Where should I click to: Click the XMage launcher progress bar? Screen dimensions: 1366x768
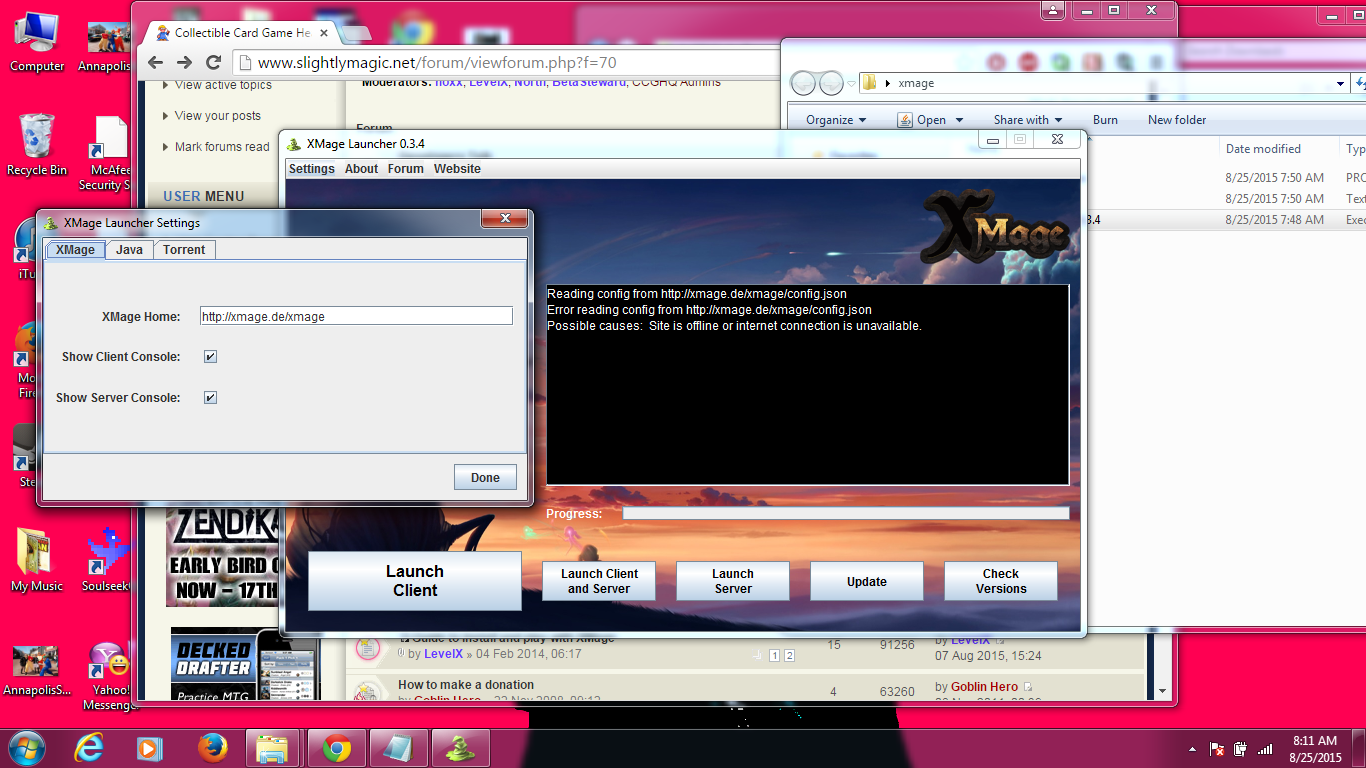coord(845,513)
